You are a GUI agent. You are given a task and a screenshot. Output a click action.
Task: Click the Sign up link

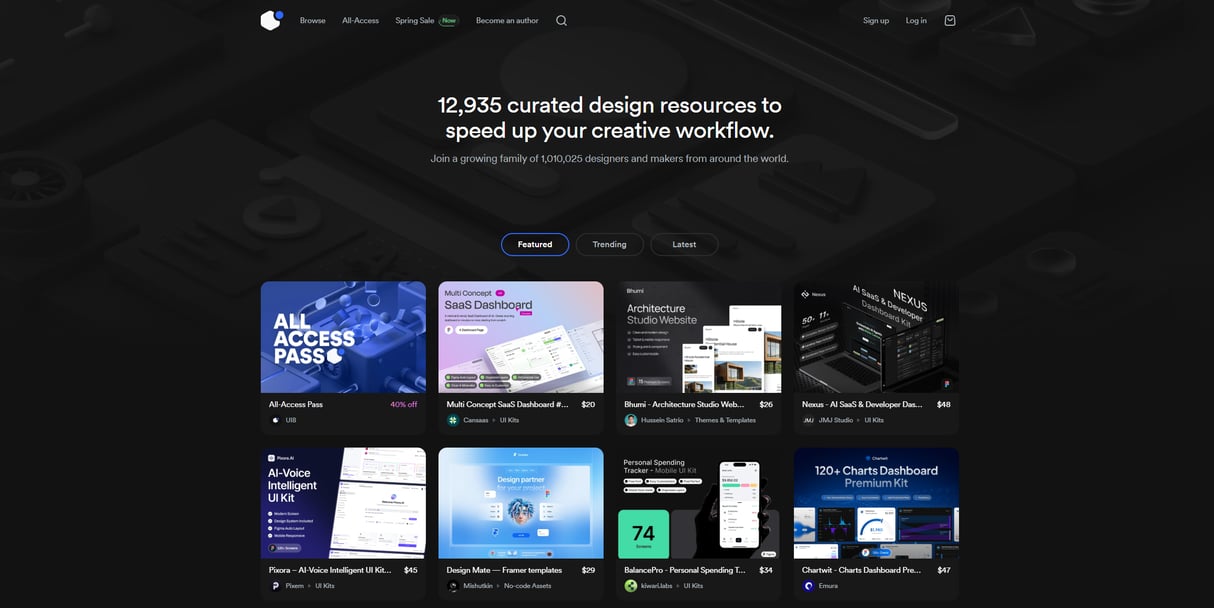pos(876,20)
